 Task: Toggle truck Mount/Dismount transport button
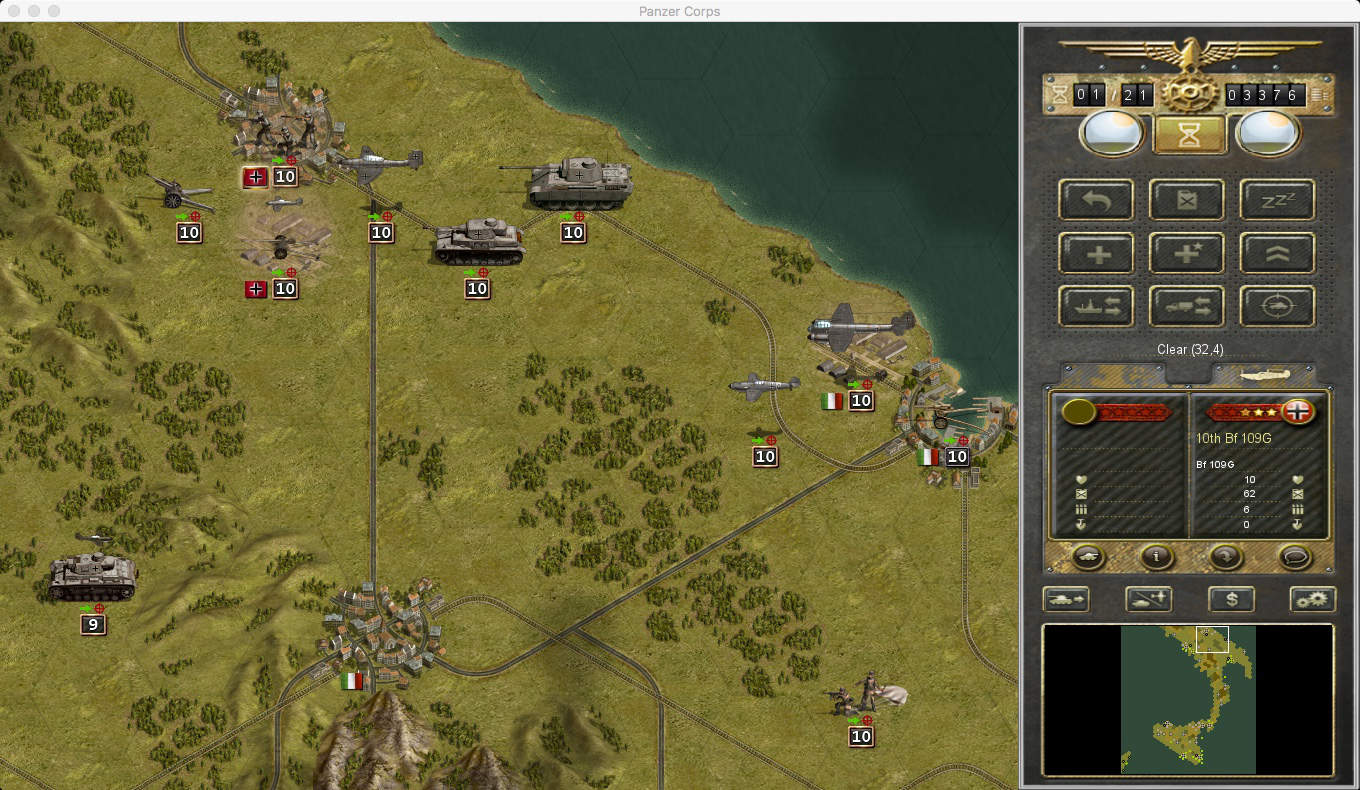[1187, 307]
